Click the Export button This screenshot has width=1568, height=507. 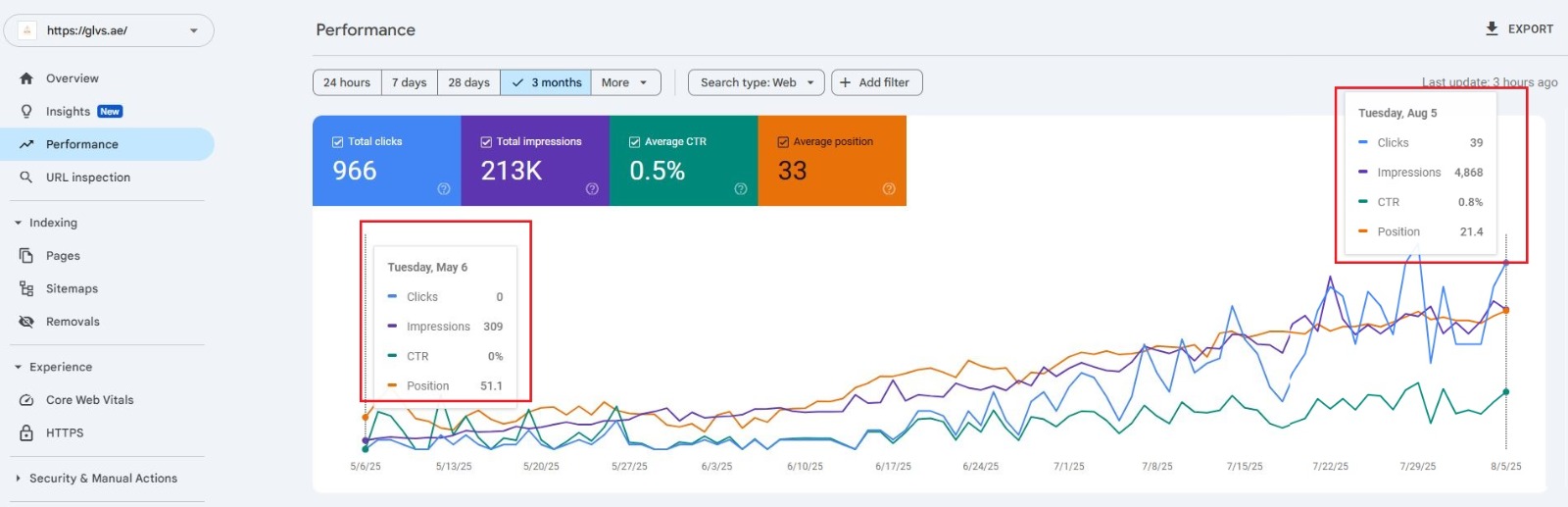(1519, 29)
